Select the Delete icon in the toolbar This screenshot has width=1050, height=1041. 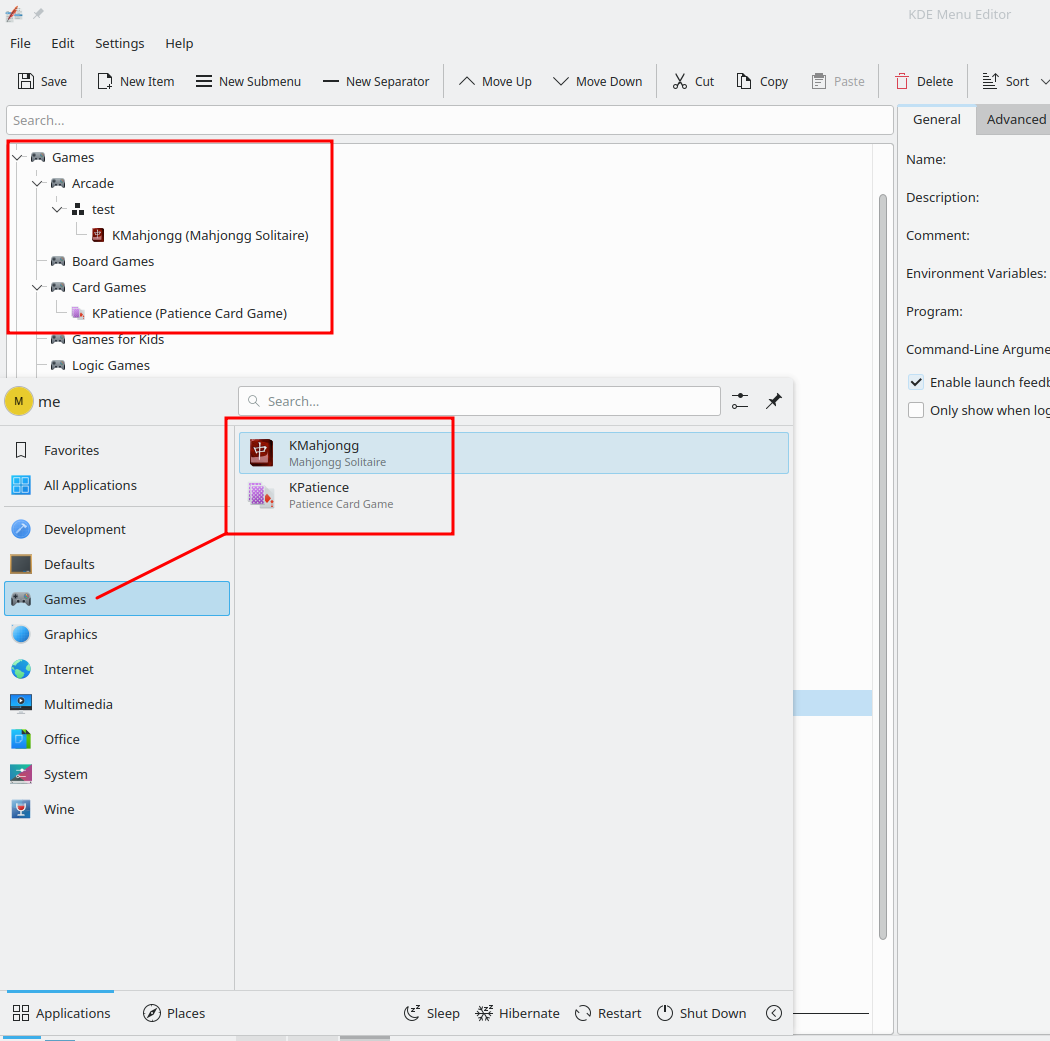[903, 81]
